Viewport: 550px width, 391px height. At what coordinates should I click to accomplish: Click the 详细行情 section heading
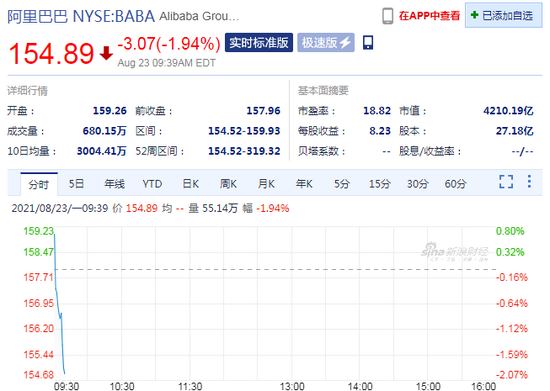point(27,91)
